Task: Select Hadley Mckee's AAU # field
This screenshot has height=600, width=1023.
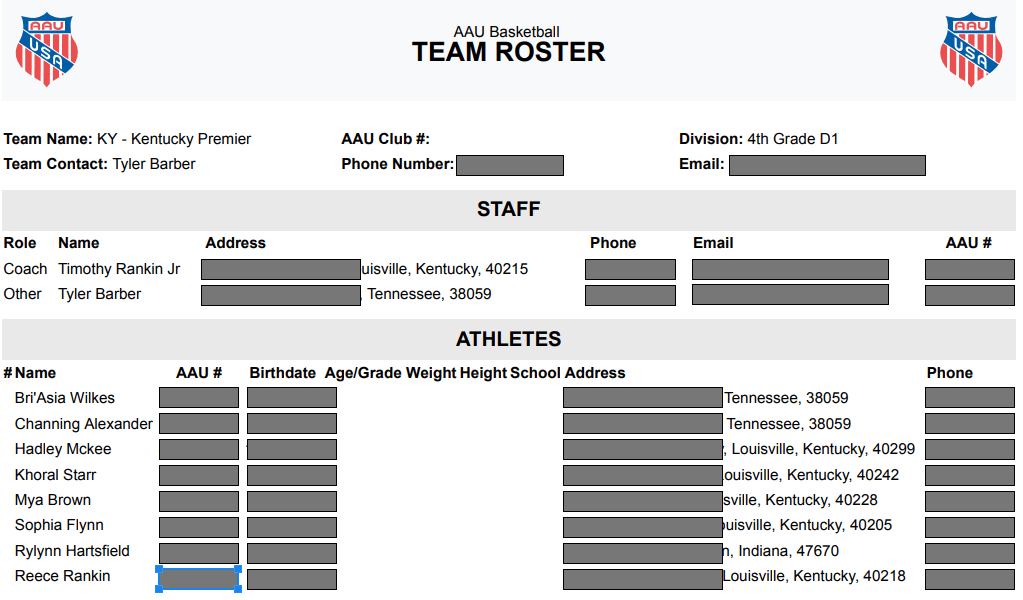Action: point(198,449)
